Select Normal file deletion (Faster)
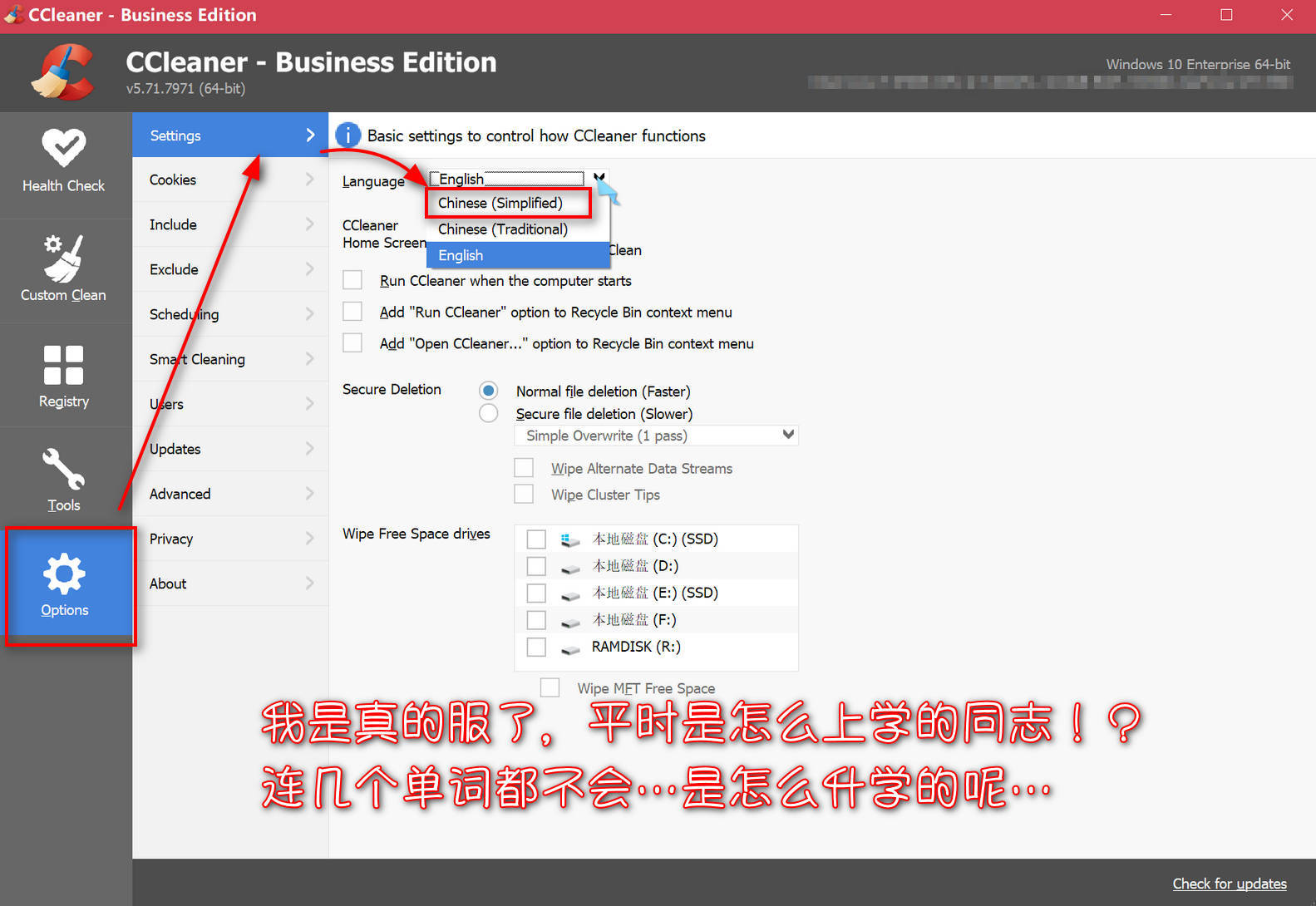 [489, 391]
